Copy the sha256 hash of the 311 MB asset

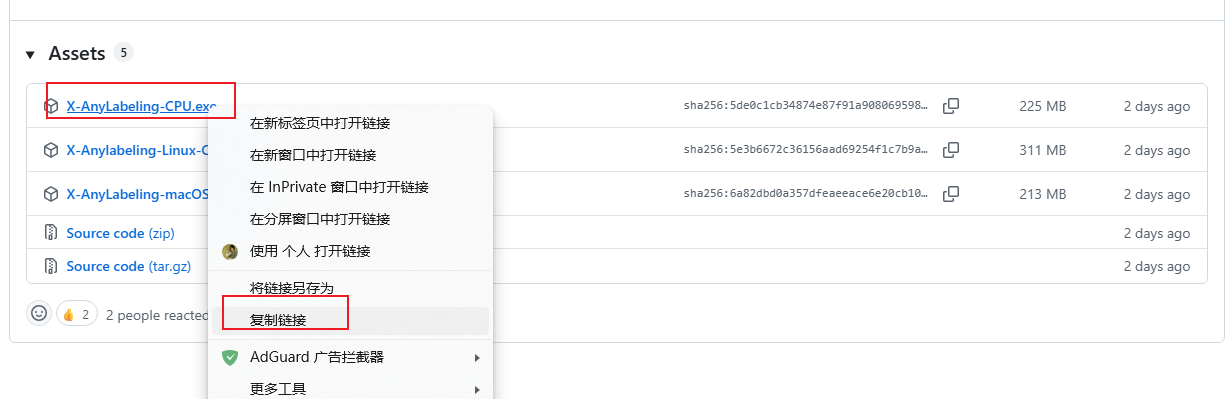point(951,150)
